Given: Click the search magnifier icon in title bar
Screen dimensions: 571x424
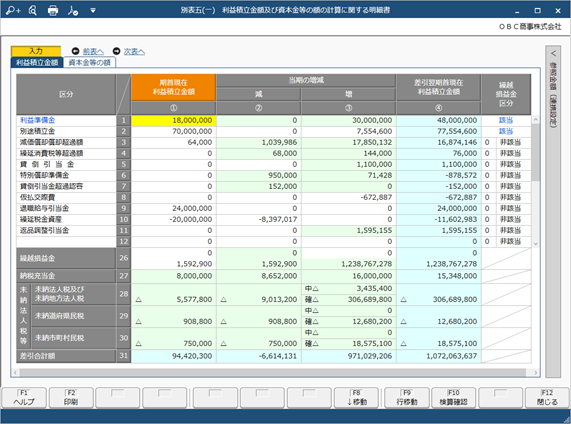Looking at the screenshot, I should click(x=33, y=11).
